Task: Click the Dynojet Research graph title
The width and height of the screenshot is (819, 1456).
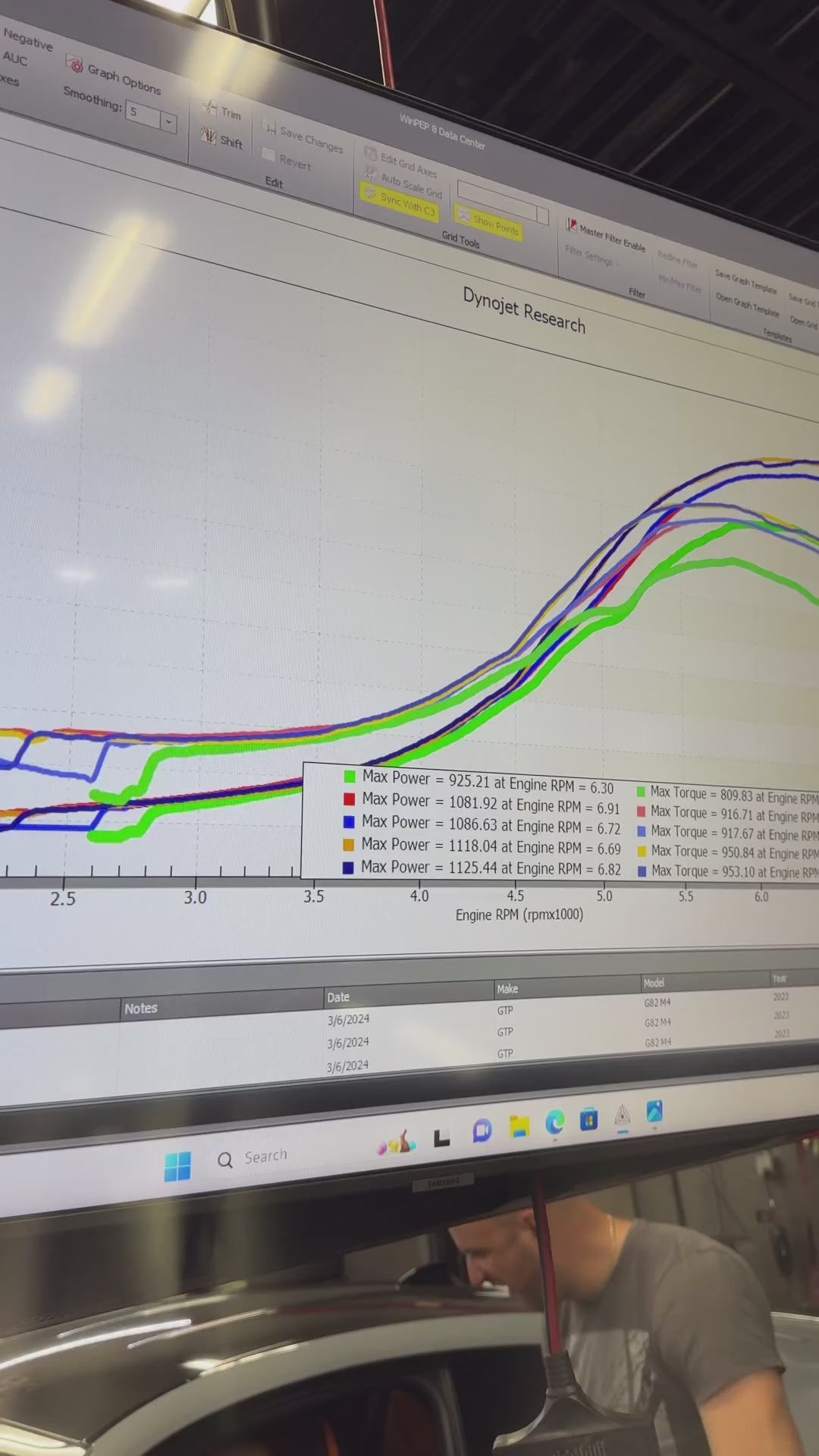Action: coord(524,310)
